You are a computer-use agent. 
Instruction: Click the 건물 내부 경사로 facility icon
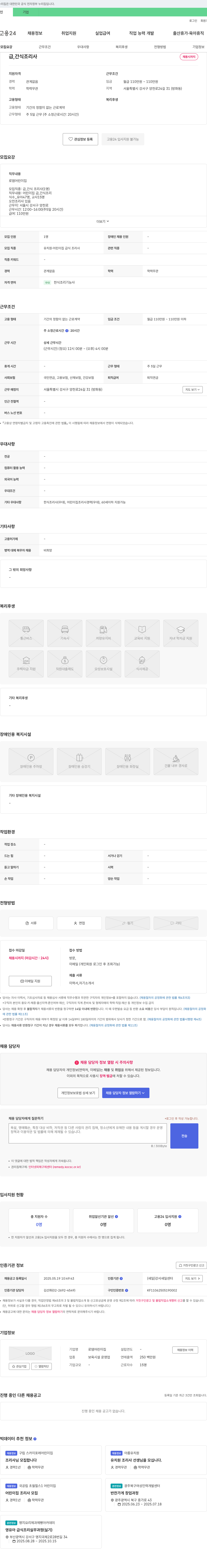[176, 762]
